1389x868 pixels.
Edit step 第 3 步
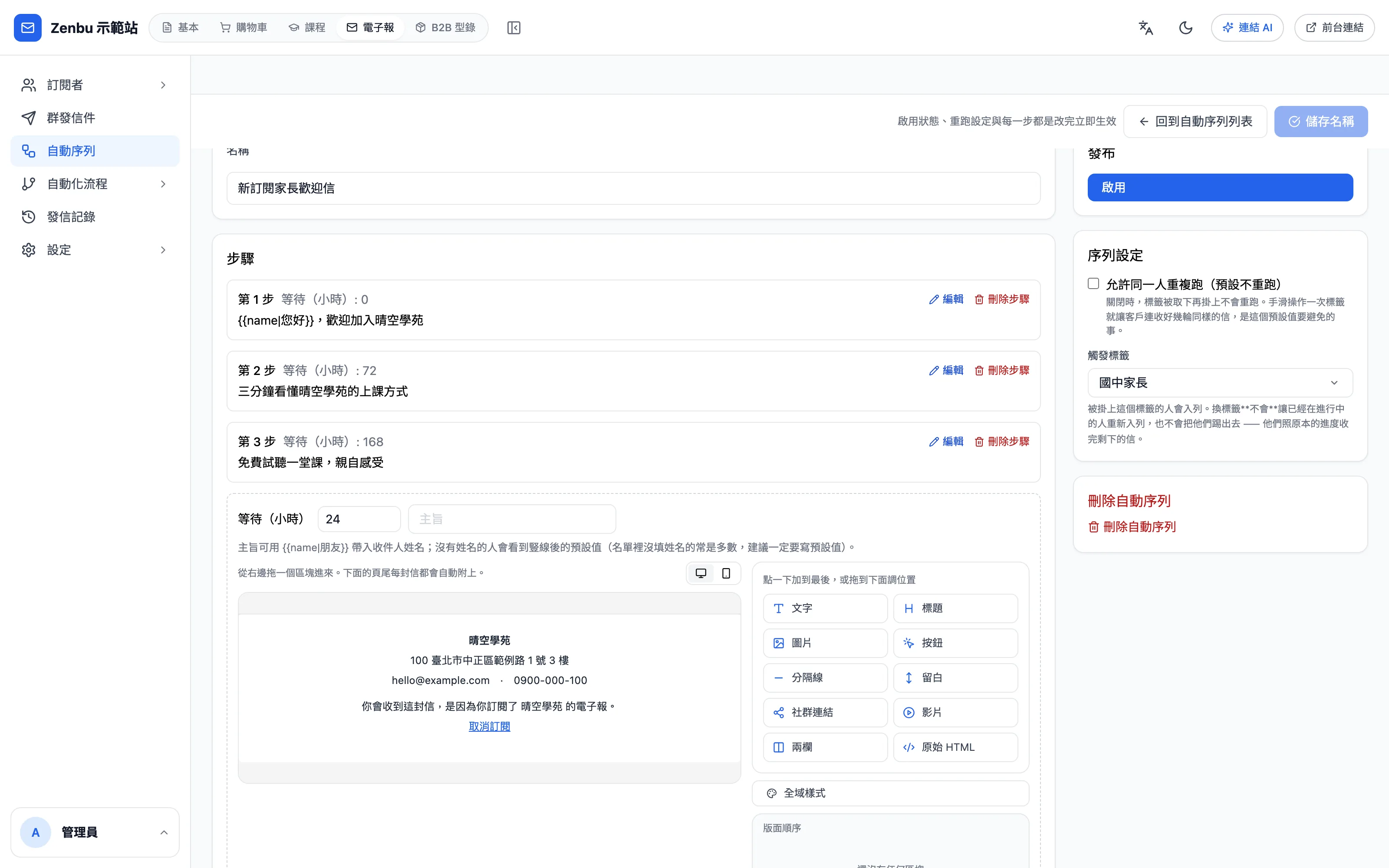(x=946, y=441)
